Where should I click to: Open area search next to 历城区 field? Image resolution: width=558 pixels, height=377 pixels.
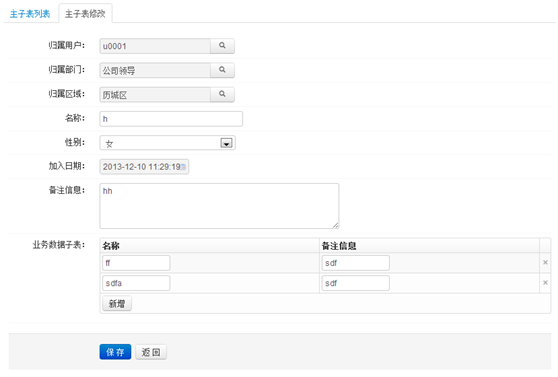tap(222, 94)
